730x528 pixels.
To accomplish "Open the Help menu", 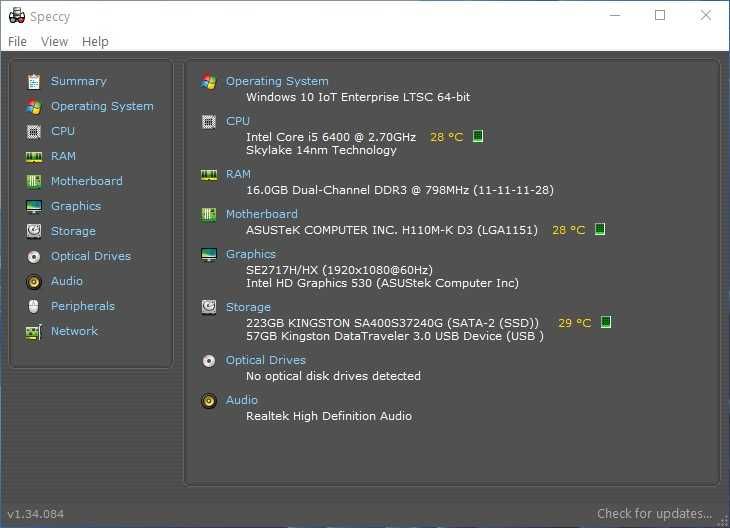I will pyautogui.click(x=95, y=41).
